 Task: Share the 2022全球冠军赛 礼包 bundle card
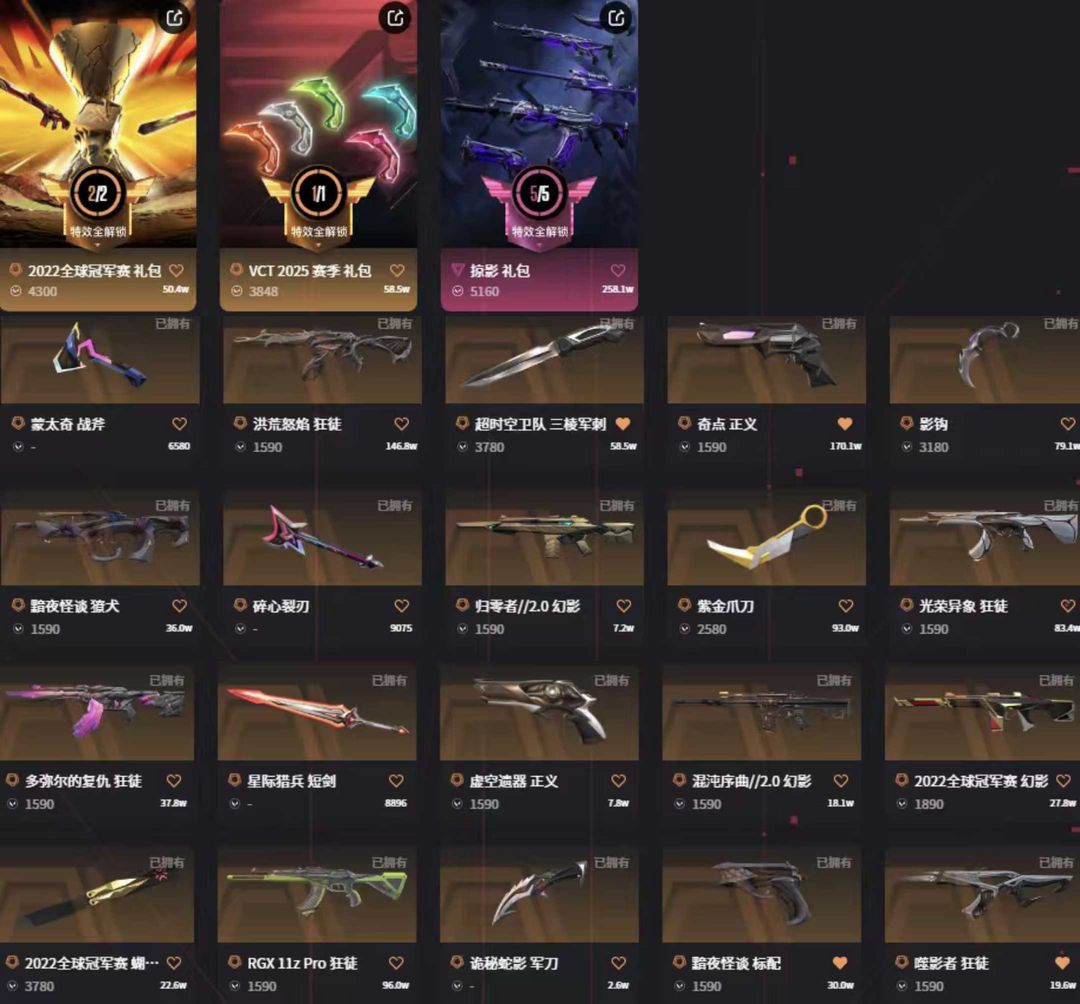pos(175,18)
